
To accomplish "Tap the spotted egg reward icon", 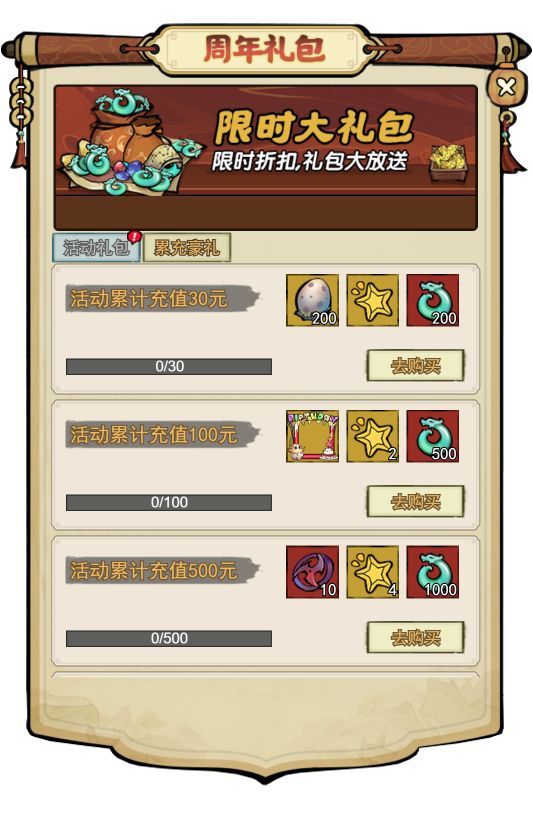I will [x=313, y=300].
